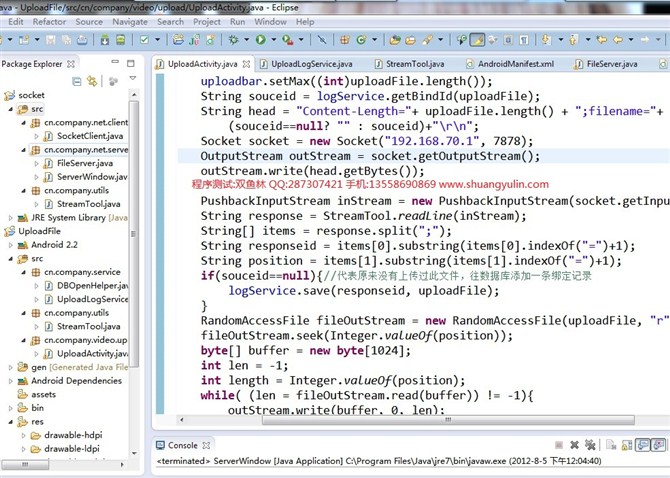Minimize the Package Explorer panel
This screenshot has width=670, height=478.
115,62
